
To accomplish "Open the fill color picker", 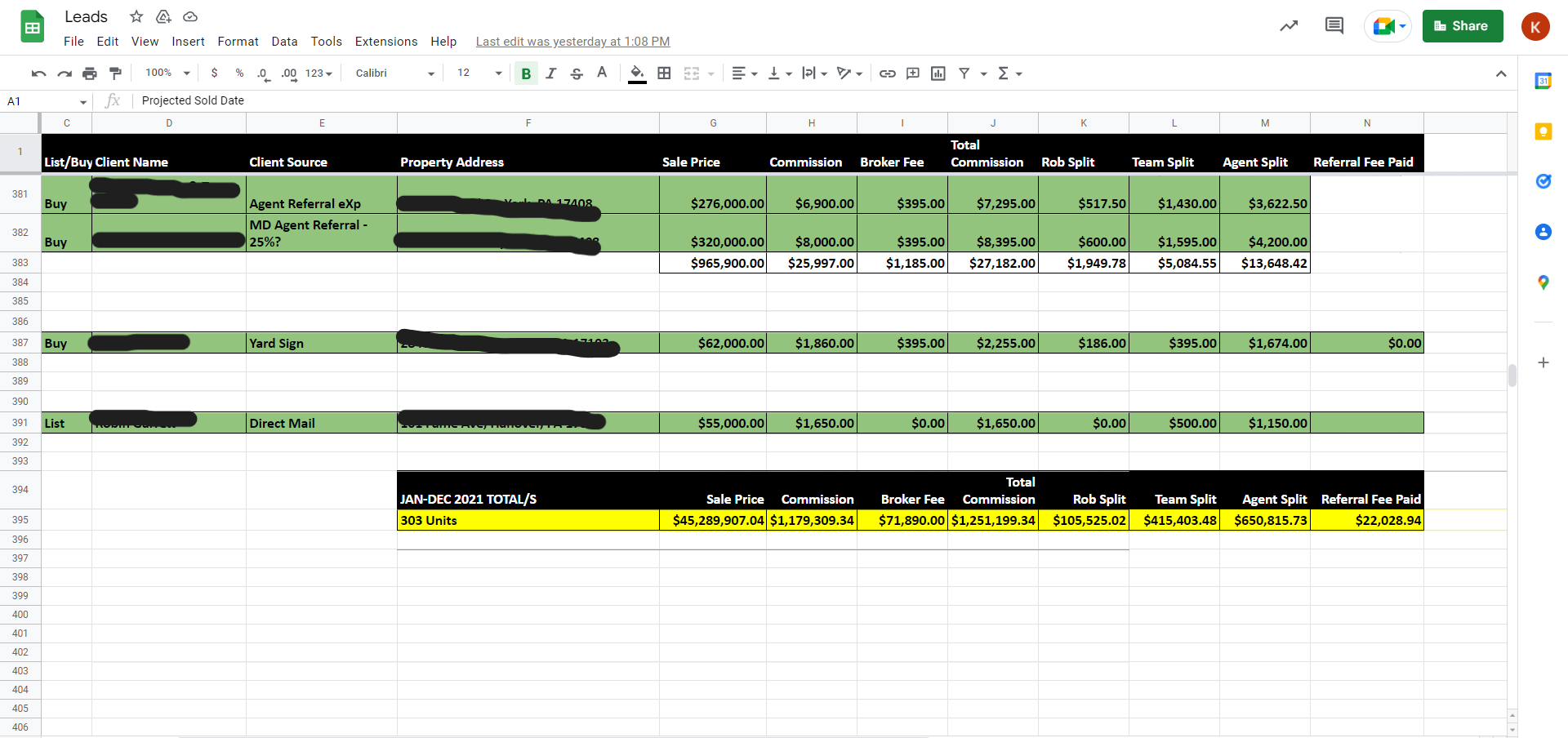I will (638, 73).
